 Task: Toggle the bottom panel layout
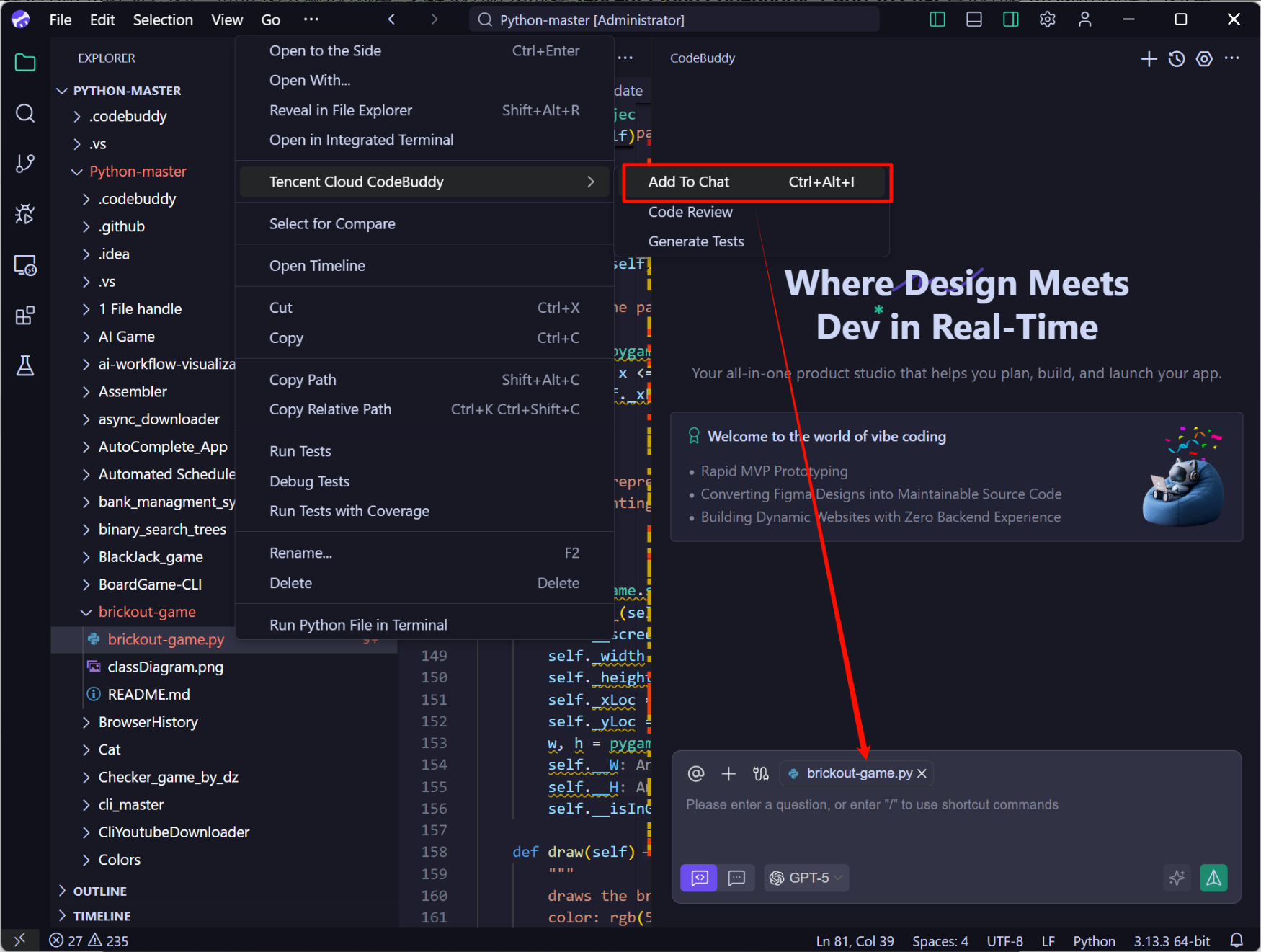(x=974, y=19)
